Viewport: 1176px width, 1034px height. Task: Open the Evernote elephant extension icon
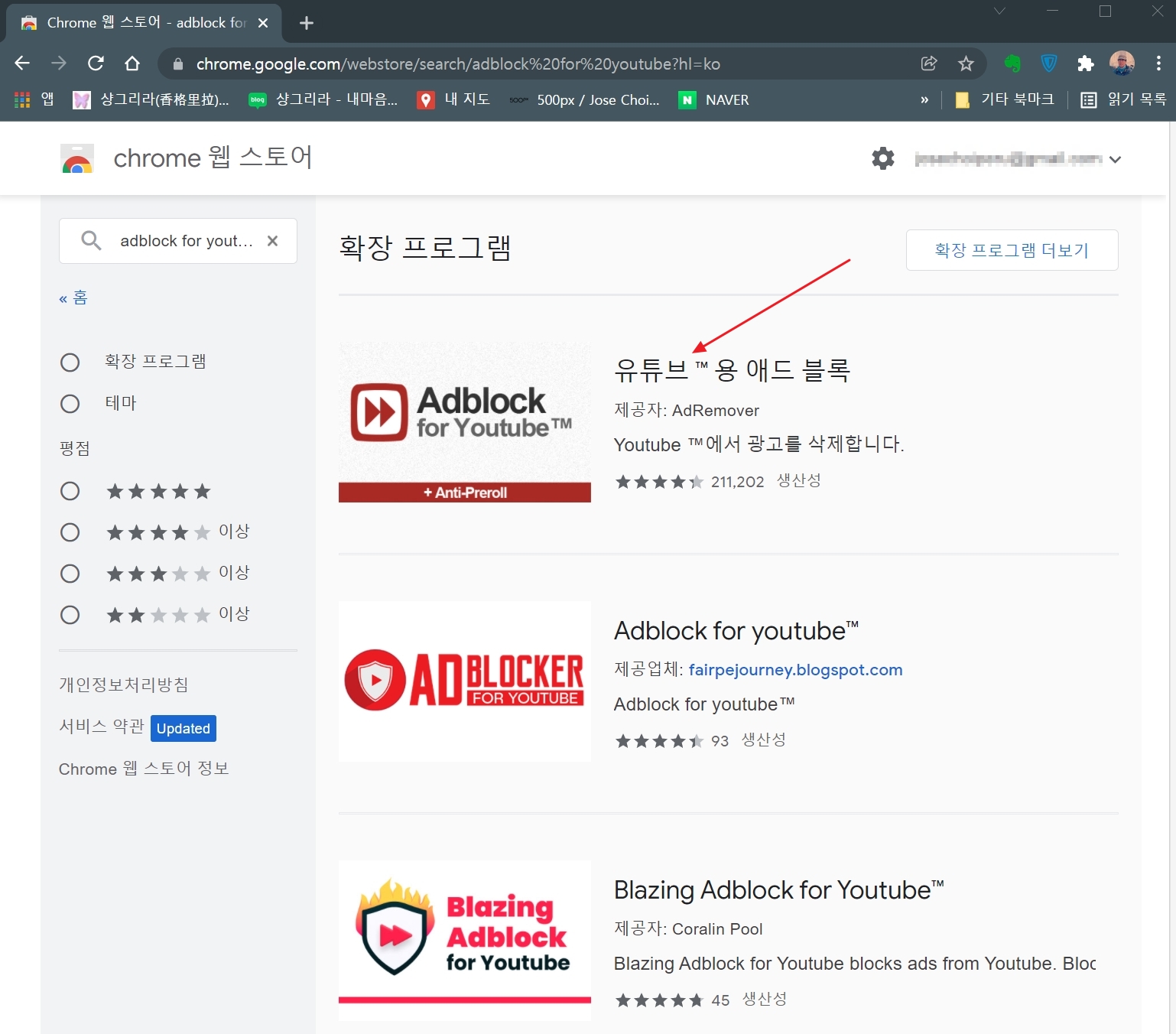[1012, 63]
